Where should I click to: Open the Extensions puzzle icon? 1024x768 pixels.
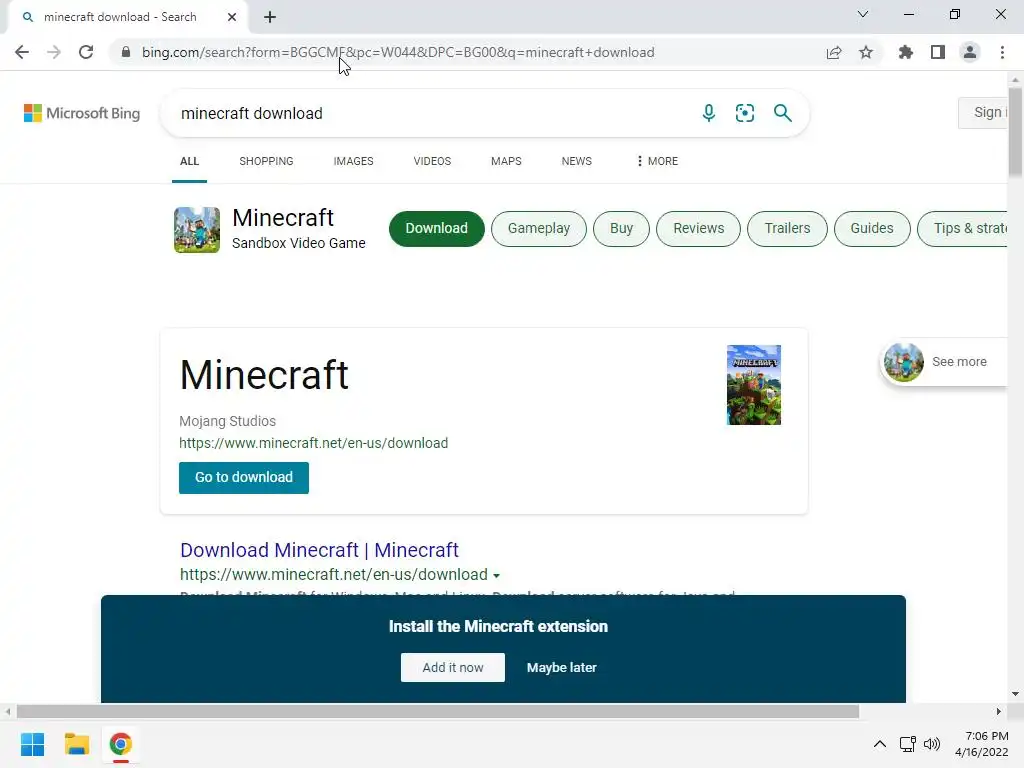pyautogui.click(x=905, y=52)
